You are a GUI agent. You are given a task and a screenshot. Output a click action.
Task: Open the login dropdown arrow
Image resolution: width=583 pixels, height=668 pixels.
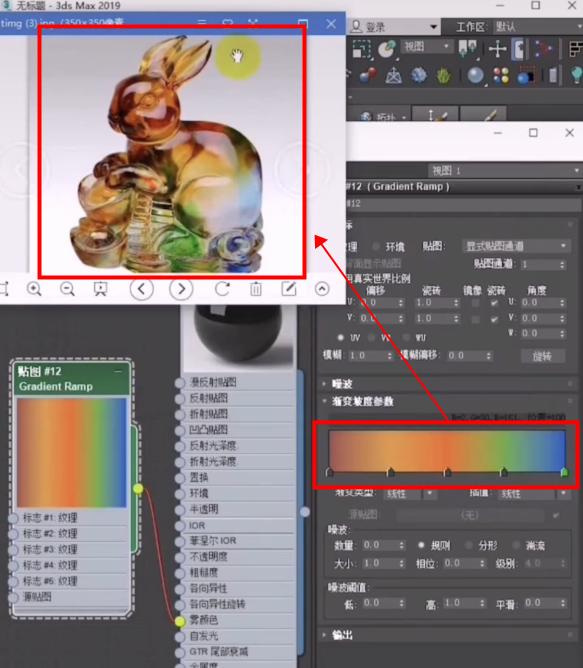tap(433, 27)
